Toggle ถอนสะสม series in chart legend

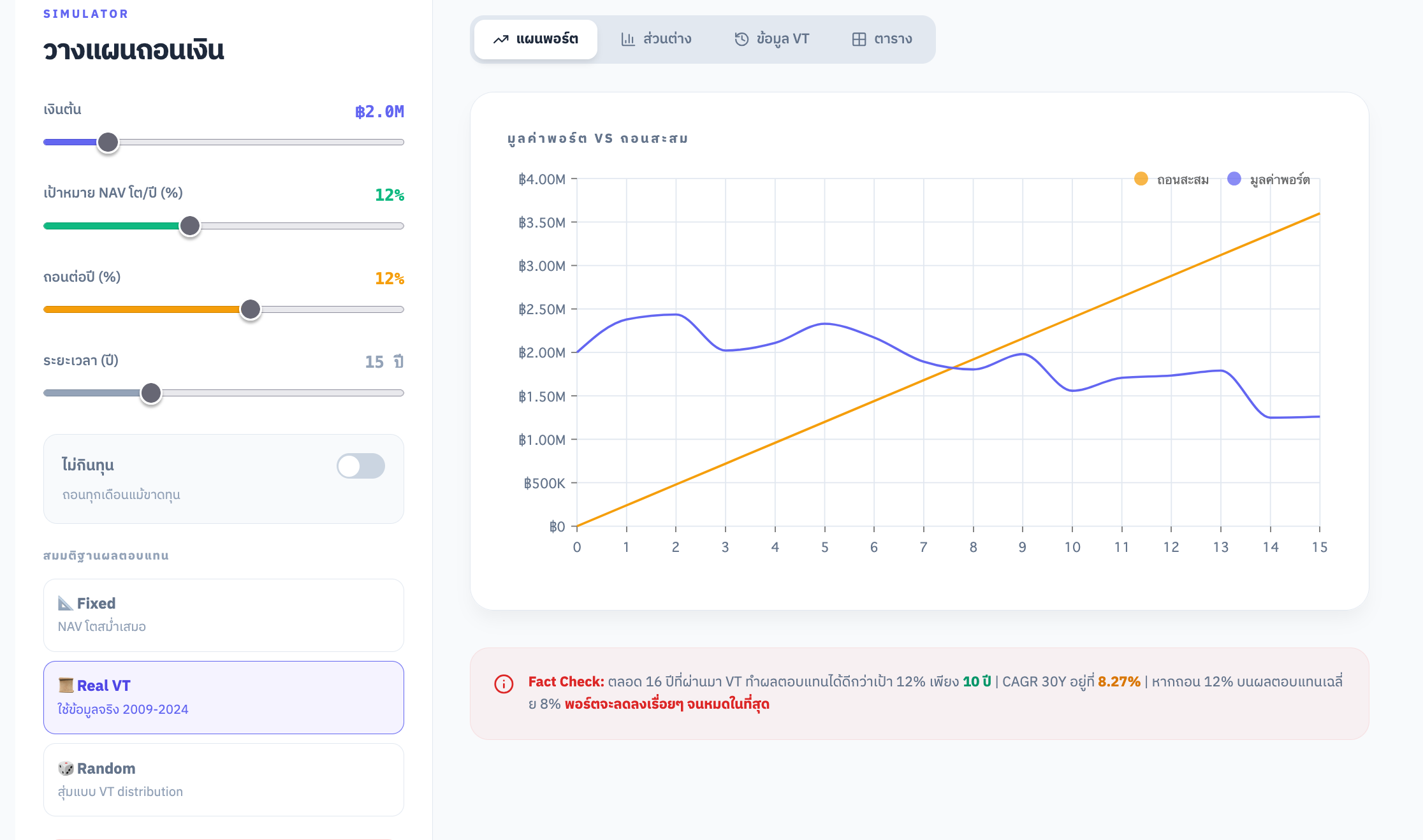pos(1172,180)
